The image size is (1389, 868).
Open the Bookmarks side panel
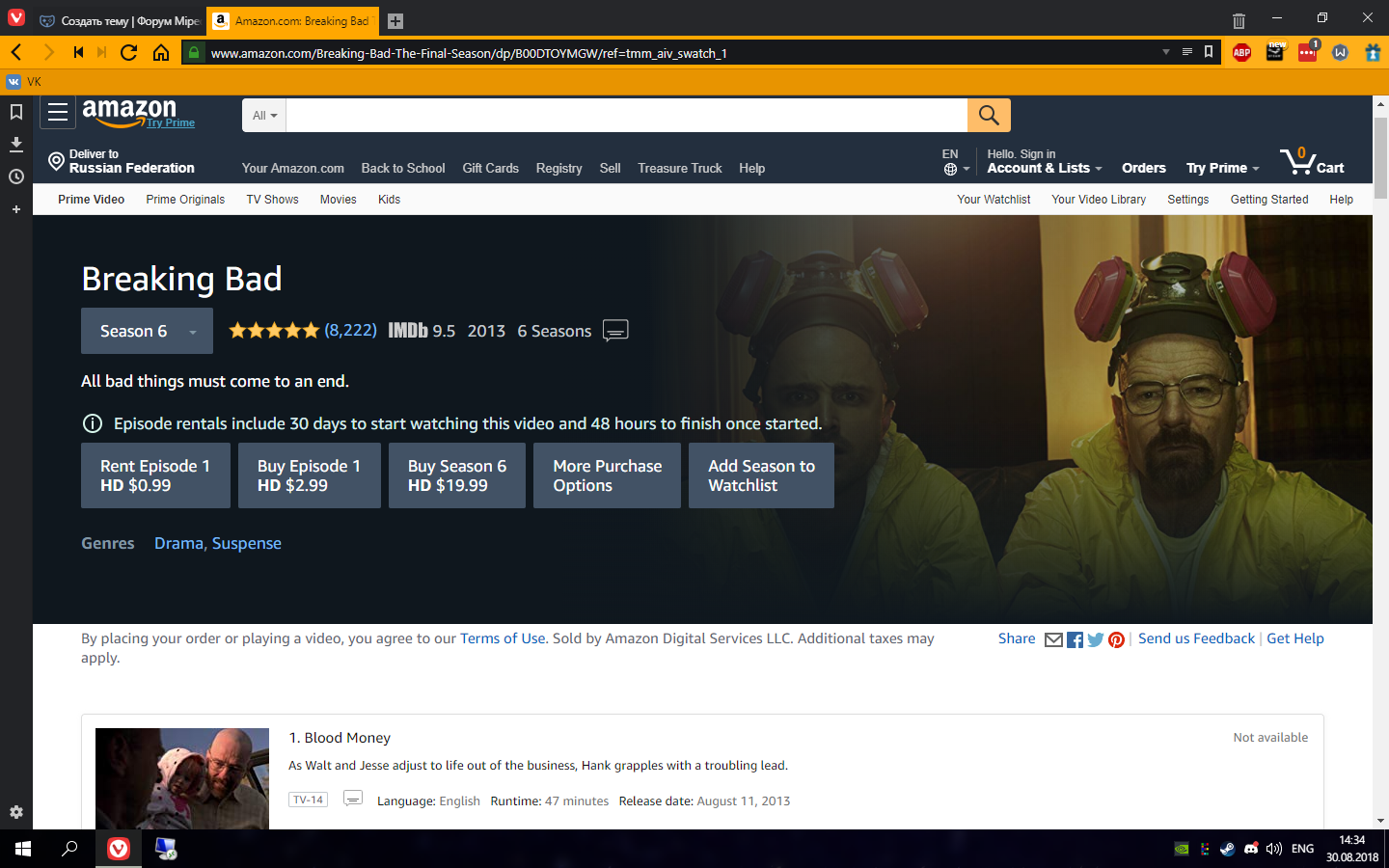pyautogui.click(x=16, y=112)
